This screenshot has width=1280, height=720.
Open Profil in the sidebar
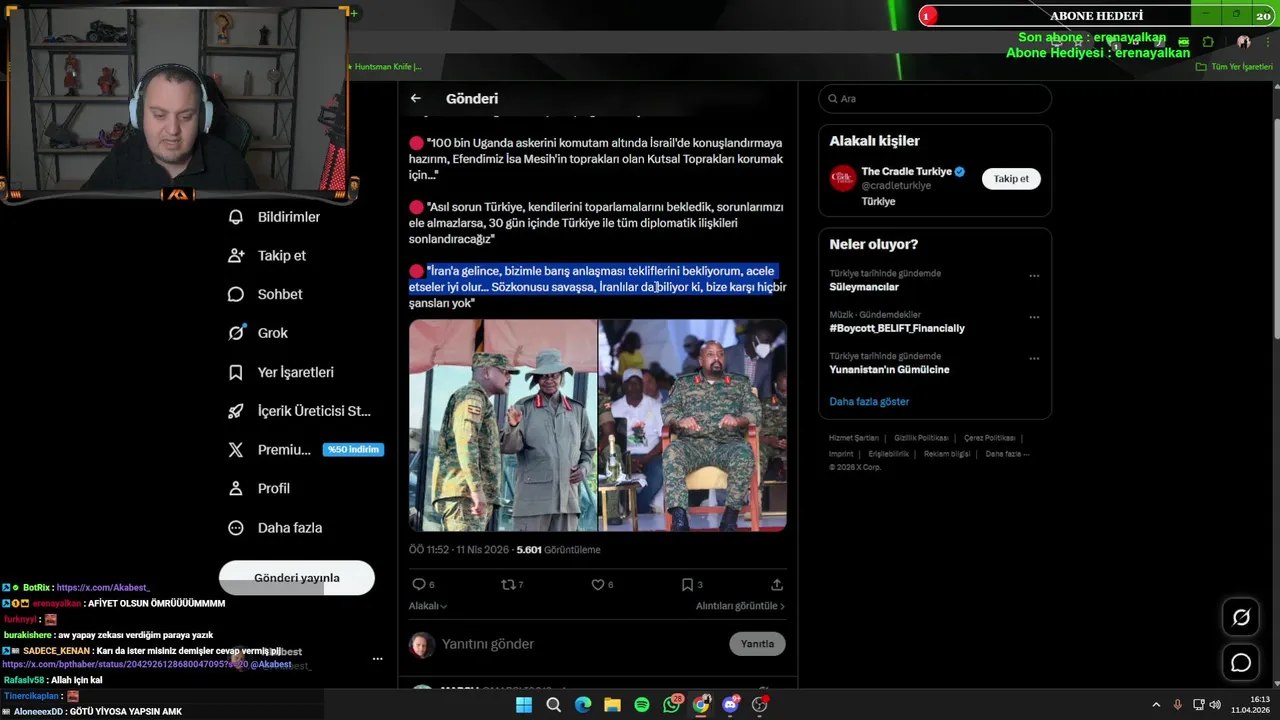pyautogui.click(x=259, y=488)
